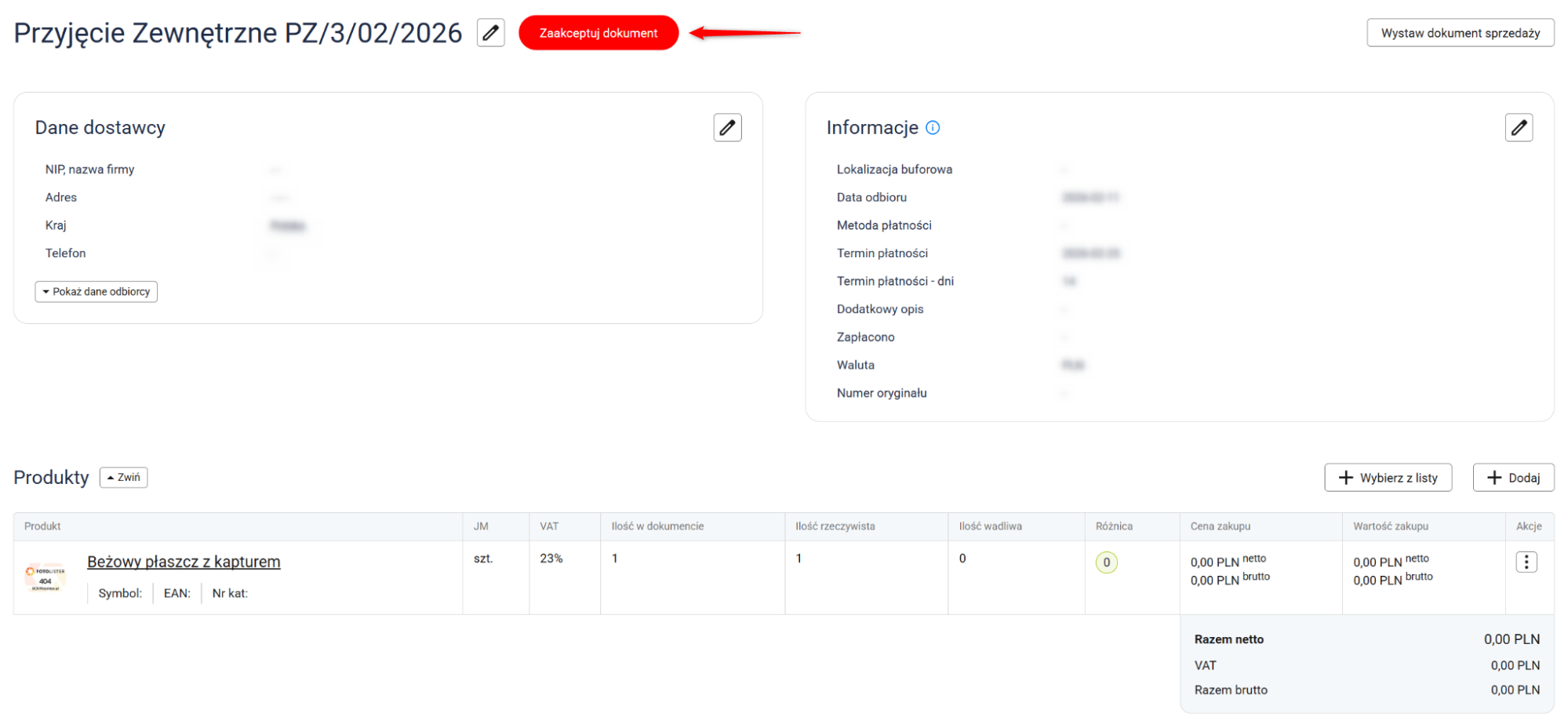Click the Ilość w dokumencie value field

(x=615, y=559)
